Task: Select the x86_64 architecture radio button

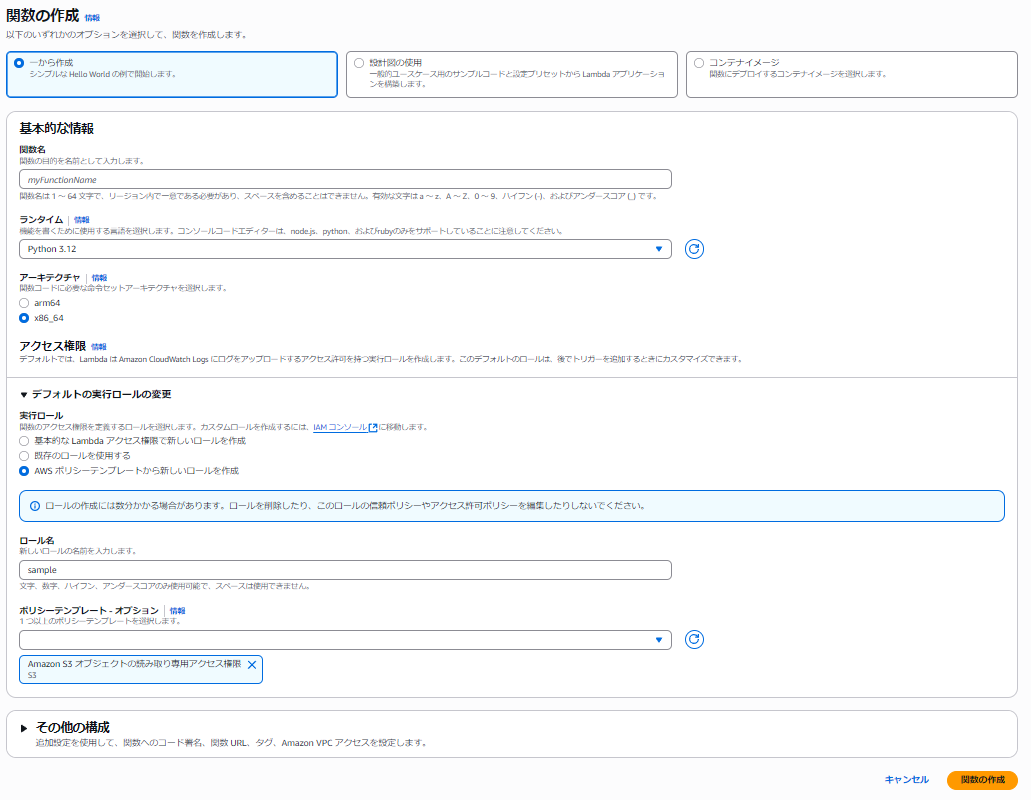Action: point(24,318)
